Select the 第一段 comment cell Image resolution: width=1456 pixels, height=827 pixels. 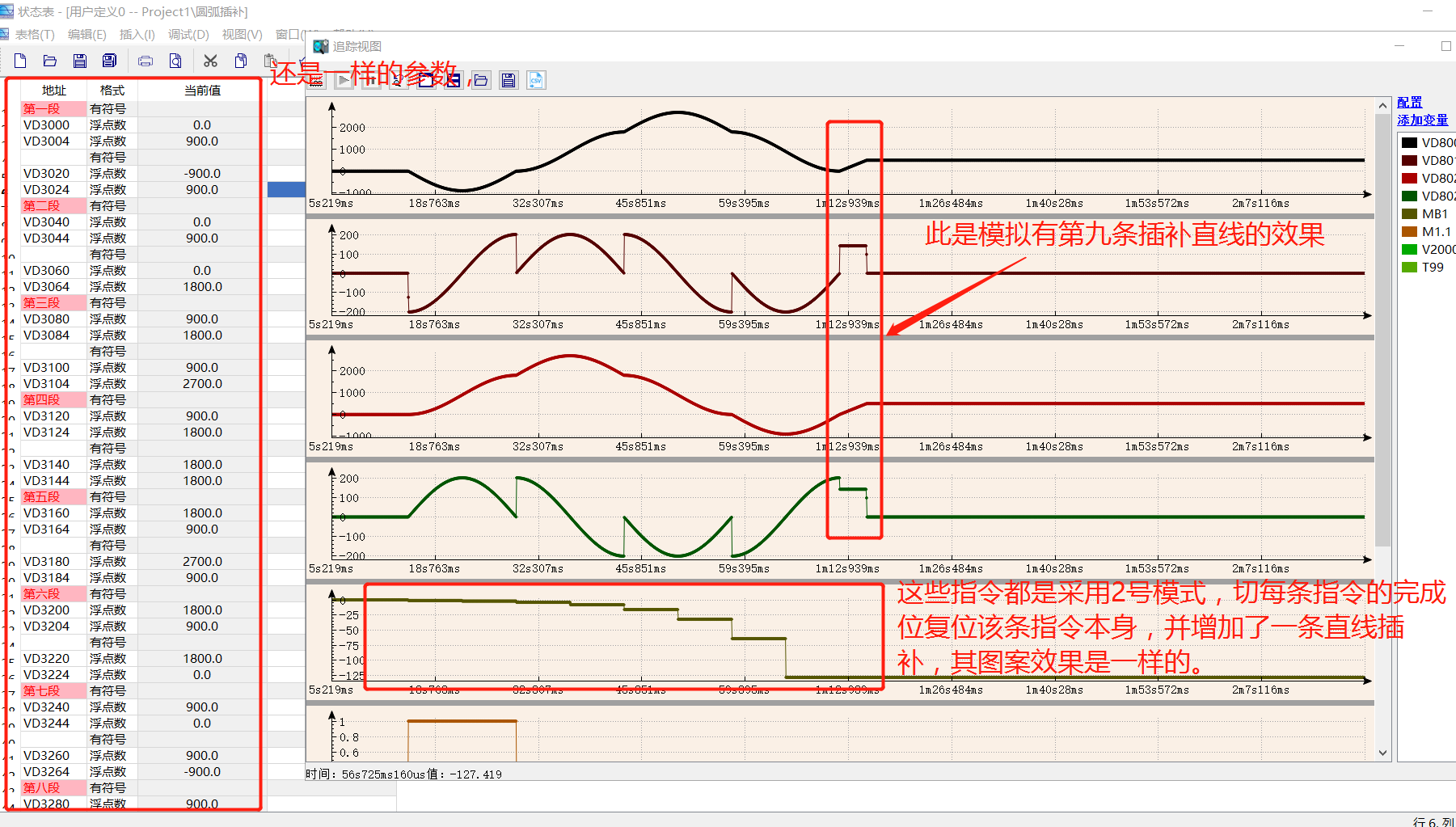point(53,109)
